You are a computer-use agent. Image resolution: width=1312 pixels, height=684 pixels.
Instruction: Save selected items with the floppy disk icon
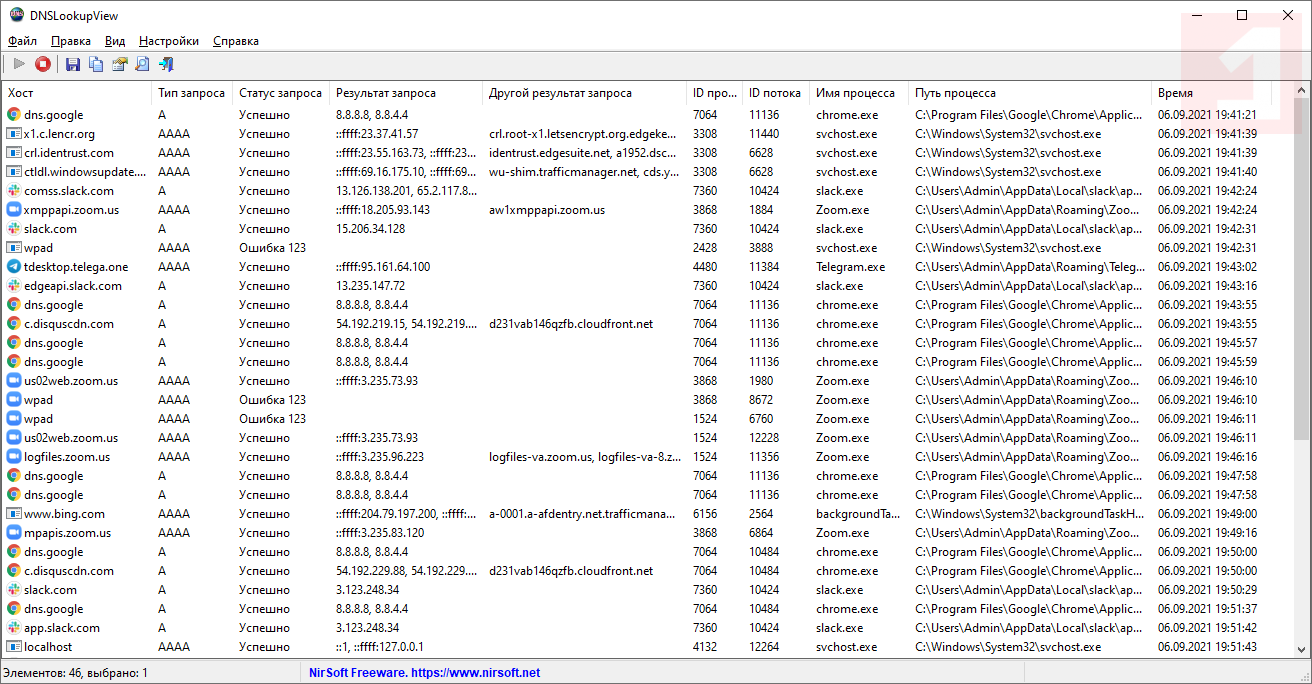click(73, 64)
